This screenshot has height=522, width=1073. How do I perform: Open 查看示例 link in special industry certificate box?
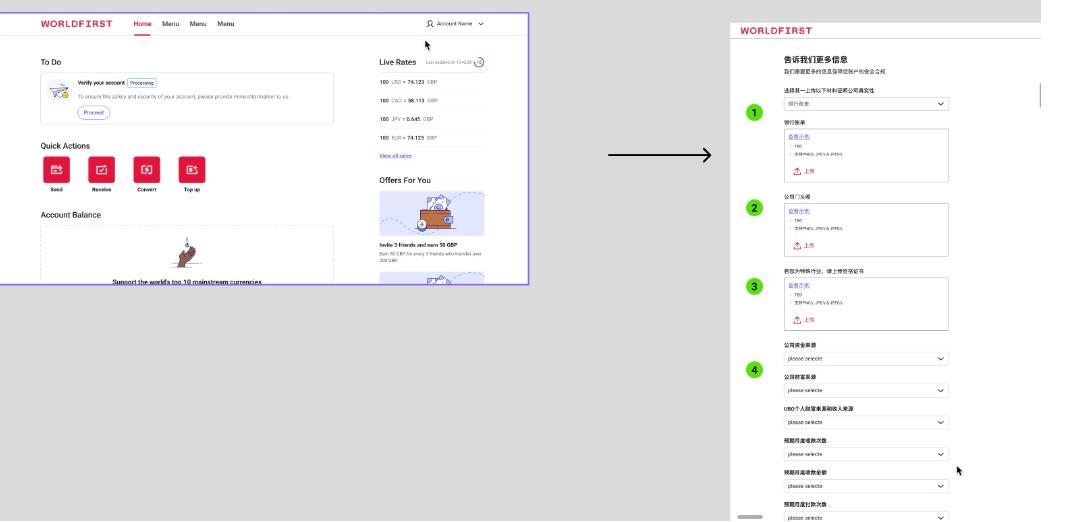coord(799,285)
